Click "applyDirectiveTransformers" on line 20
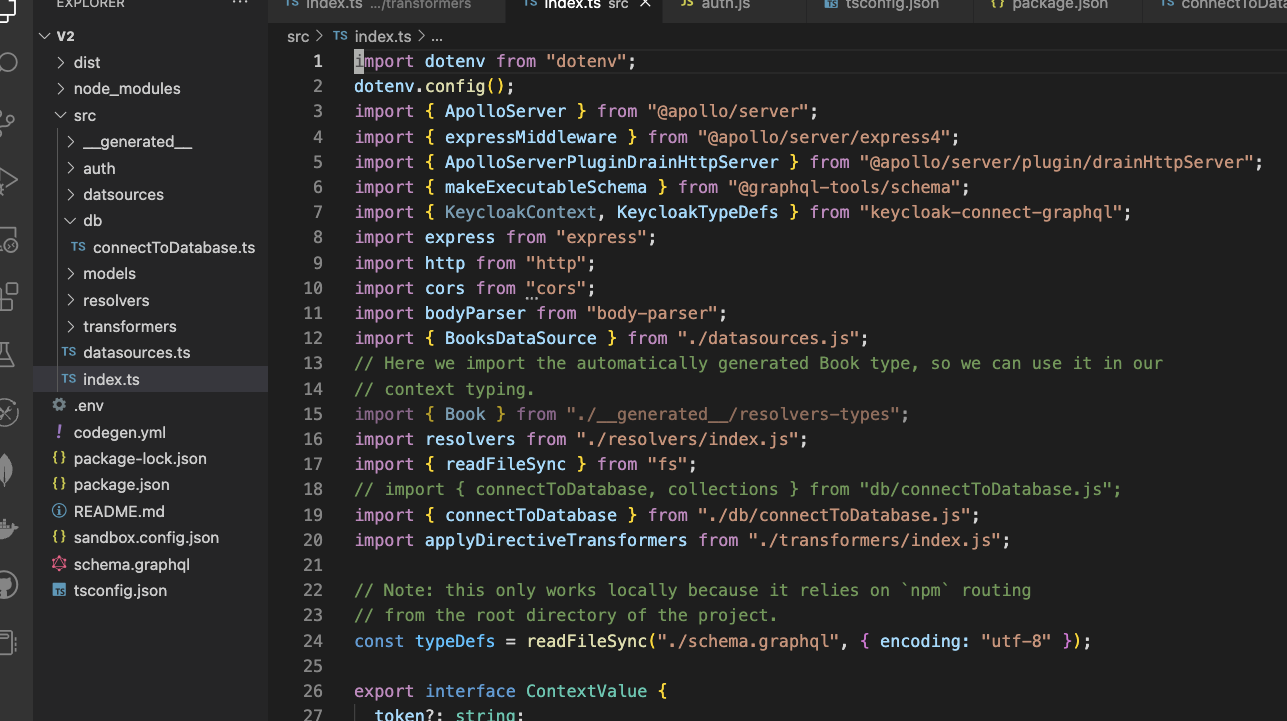The width and height of the screenshot is (1287, 721). coord(556,540)
